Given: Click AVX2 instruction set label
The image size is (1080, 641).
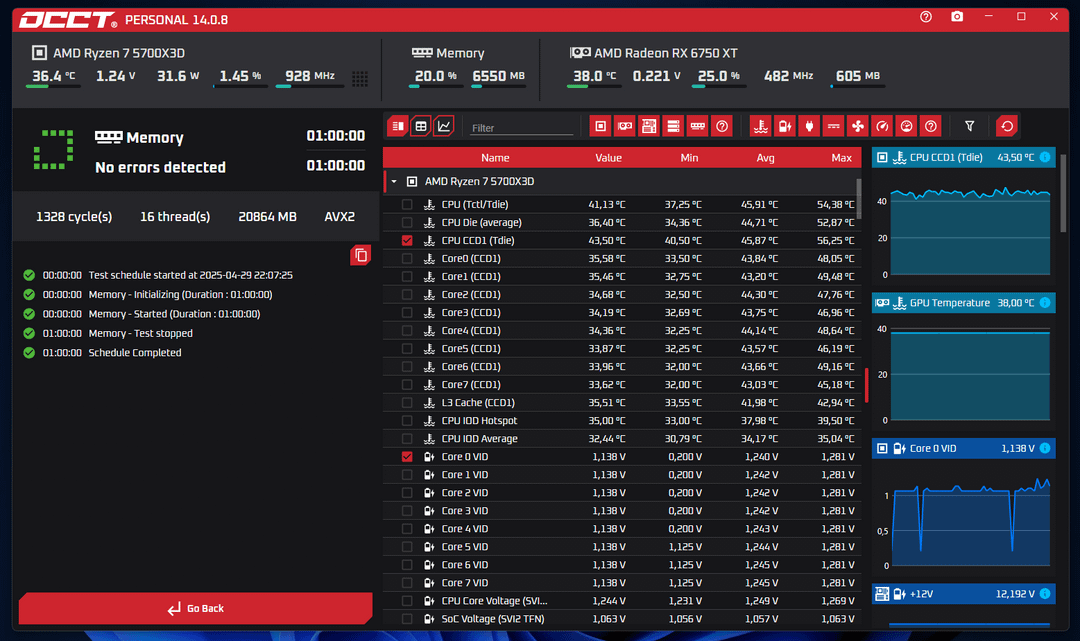Looking at the screenshot, I should (340, 217).
